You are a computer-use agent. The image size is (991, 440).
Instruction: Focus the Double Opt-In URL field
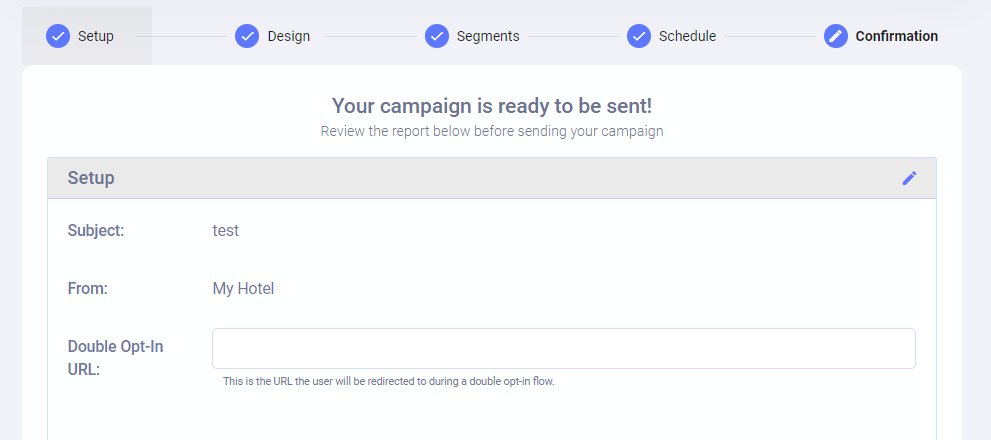pyautogui.click(x=563, y=348)
